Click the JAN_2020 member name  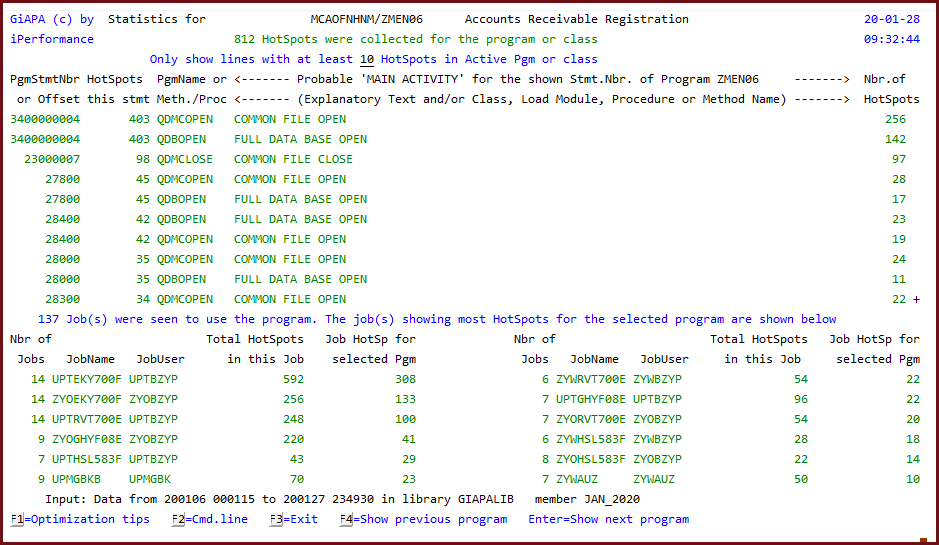coord(608,499)
